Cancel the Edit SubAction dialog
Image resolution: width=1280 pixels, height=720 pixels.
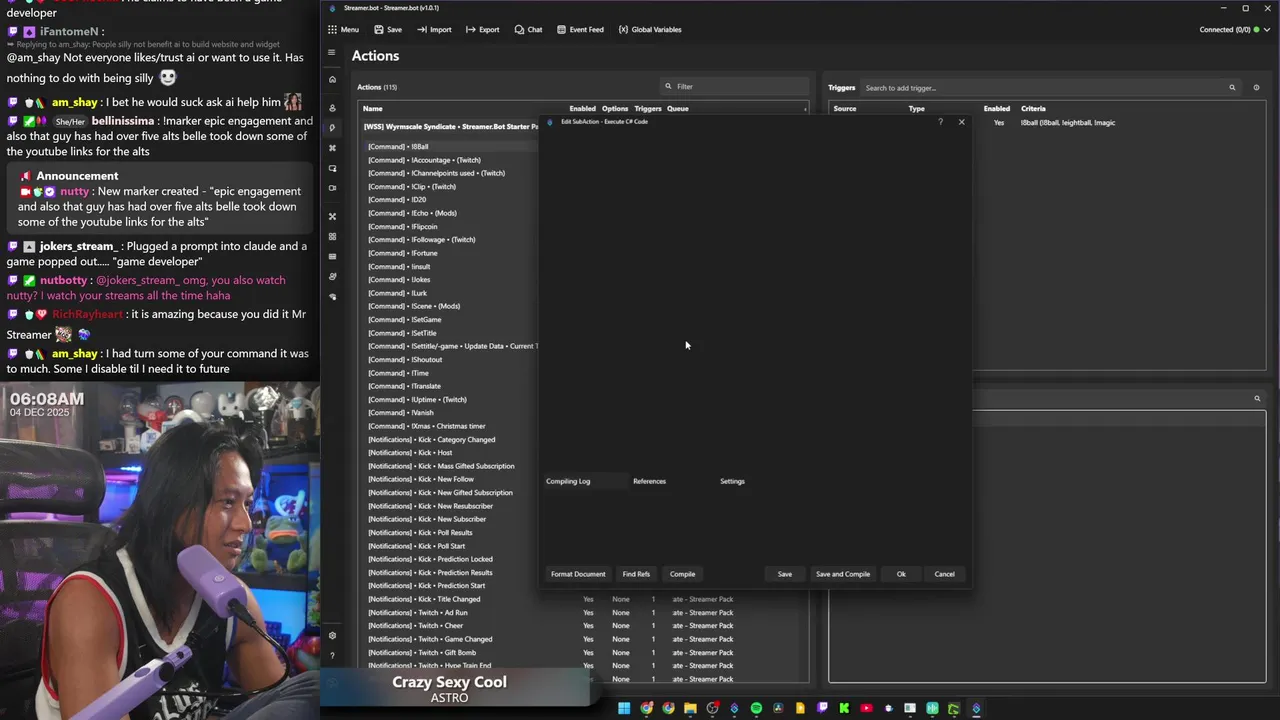click(x=944, y=574)
